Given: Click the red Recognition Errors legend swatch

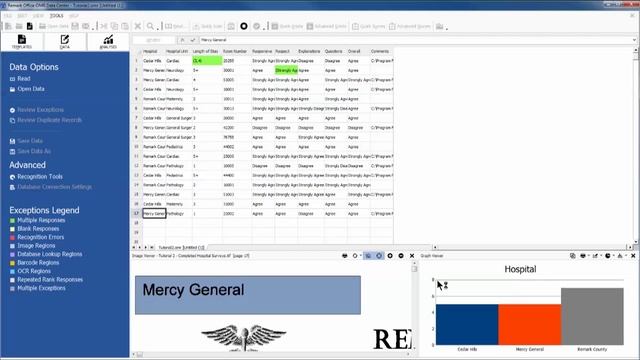Looking at the screenshot, I should coord(12,237).
